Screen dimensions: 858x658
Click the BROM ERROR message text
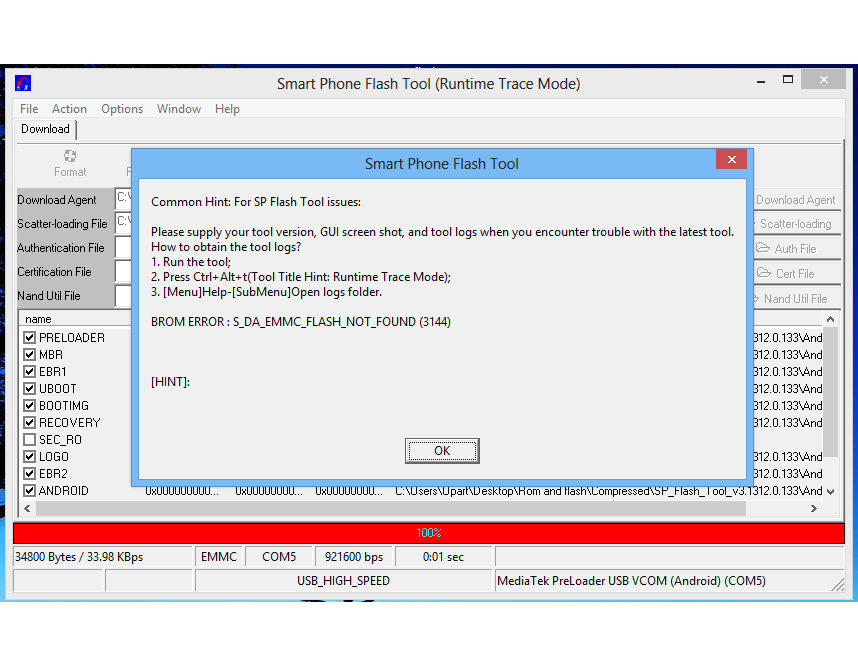[301, 322]
